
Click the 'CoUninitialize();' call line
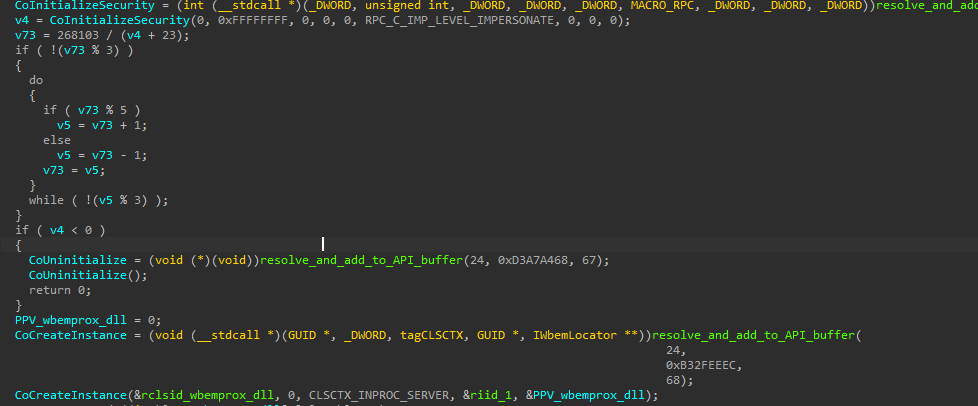tap(88, 275)
